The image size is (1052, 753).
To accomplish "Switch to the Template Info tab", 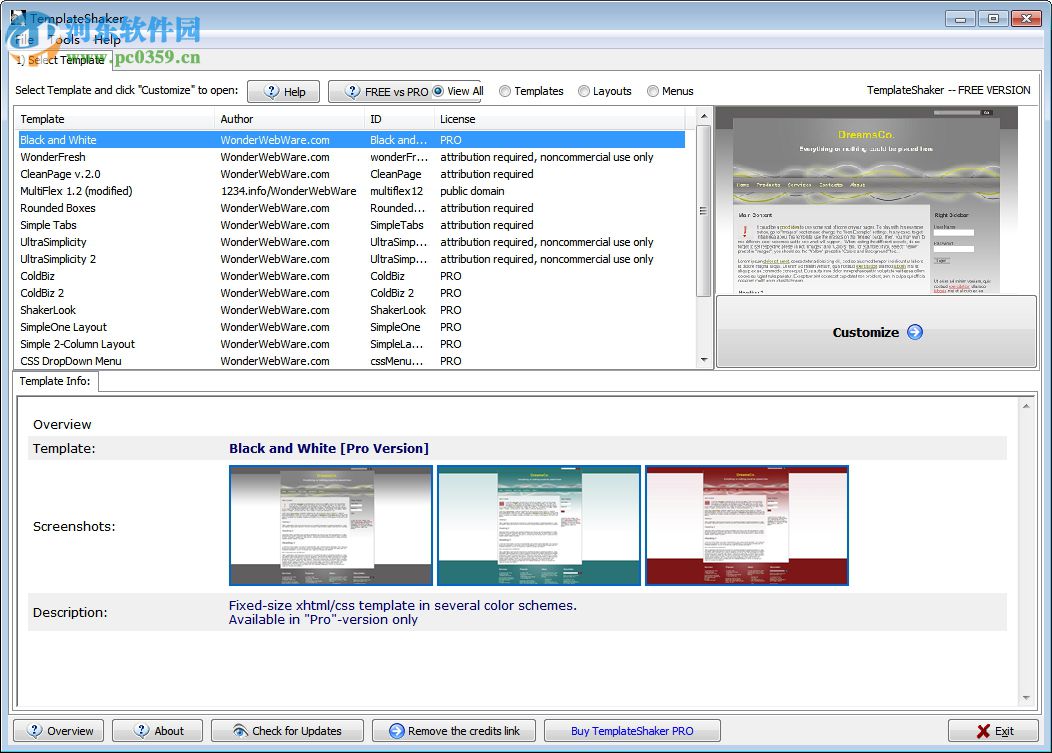I will coord(55,381).
